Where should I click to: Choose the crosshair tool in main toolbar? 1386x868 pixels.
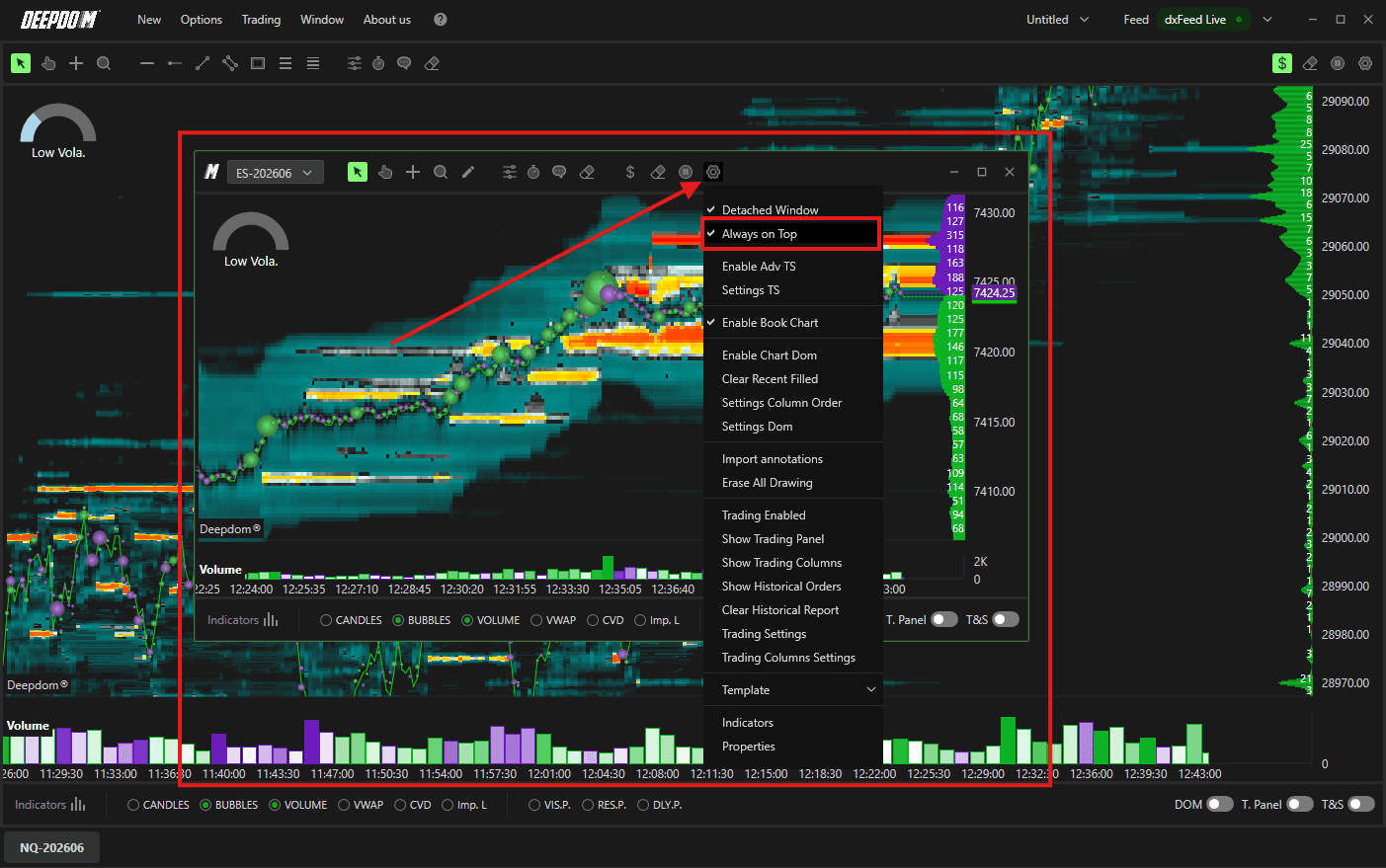pyautogui.click(x=76, y=63)
